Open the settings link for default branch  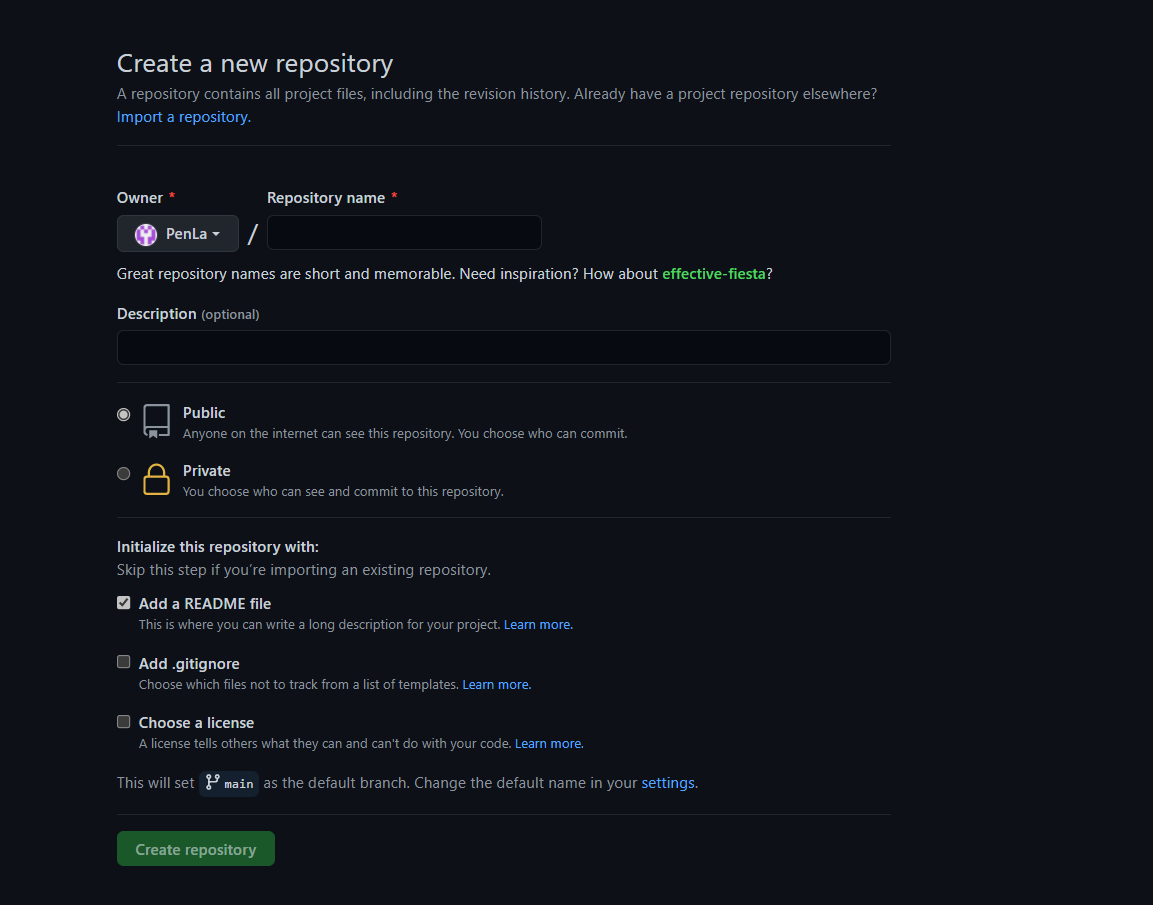668,783
